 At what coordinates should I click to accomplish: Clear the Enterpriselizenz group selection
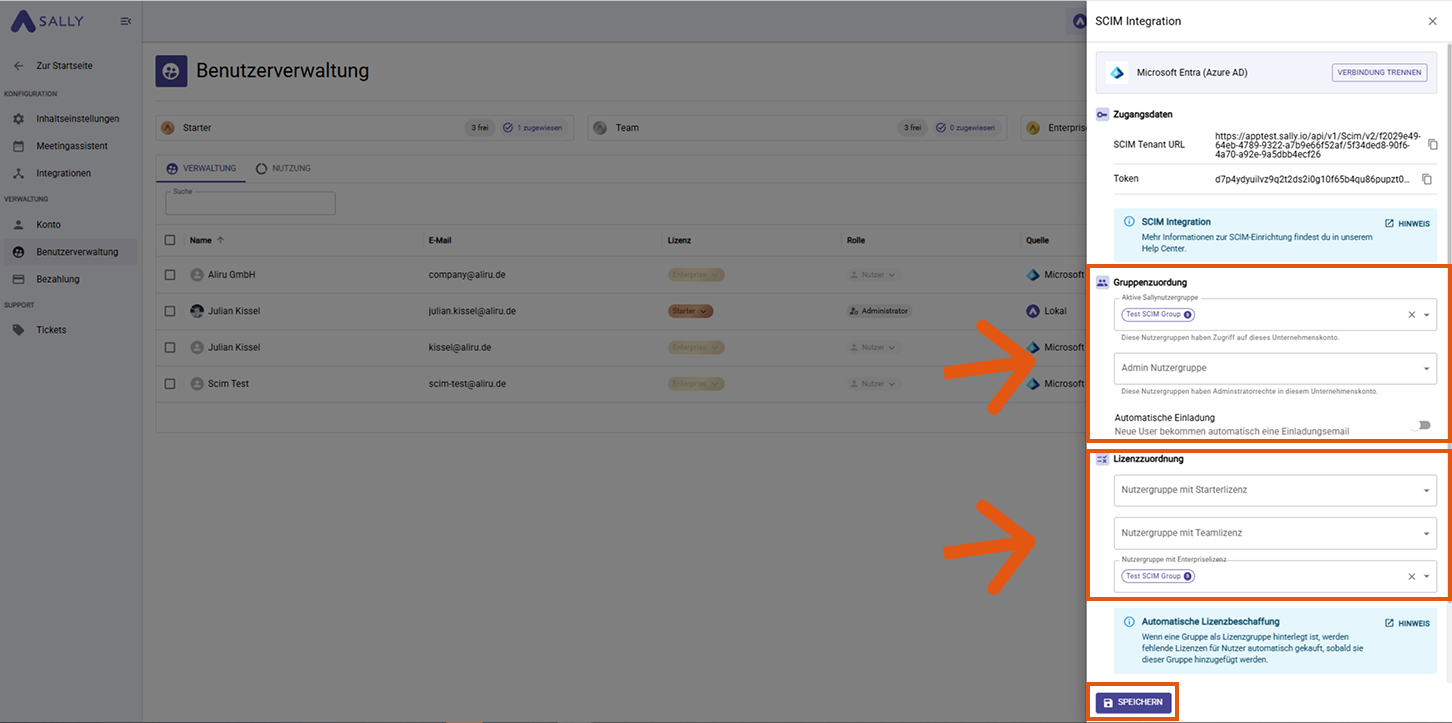pyautogui.click(x=1412, y=577)
